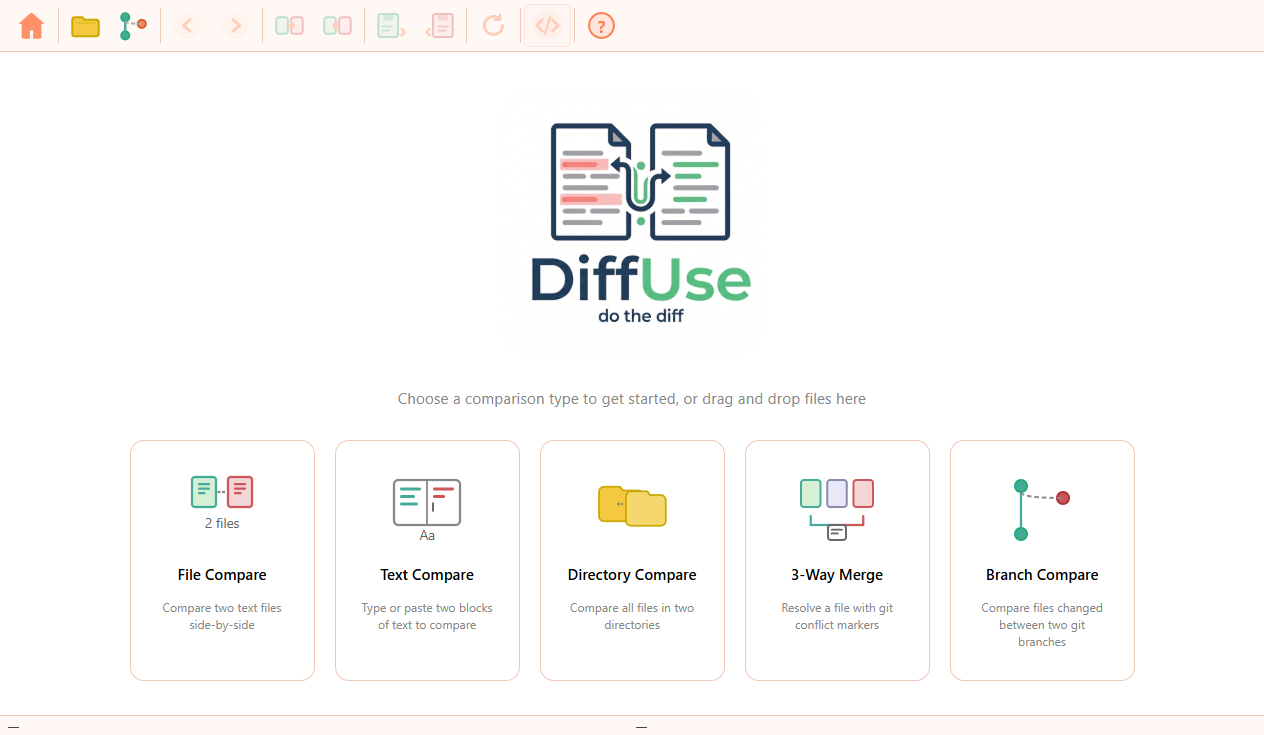Open the Text Compare card
Screen dimensions: 1264x735
click(x=427, y=560)
